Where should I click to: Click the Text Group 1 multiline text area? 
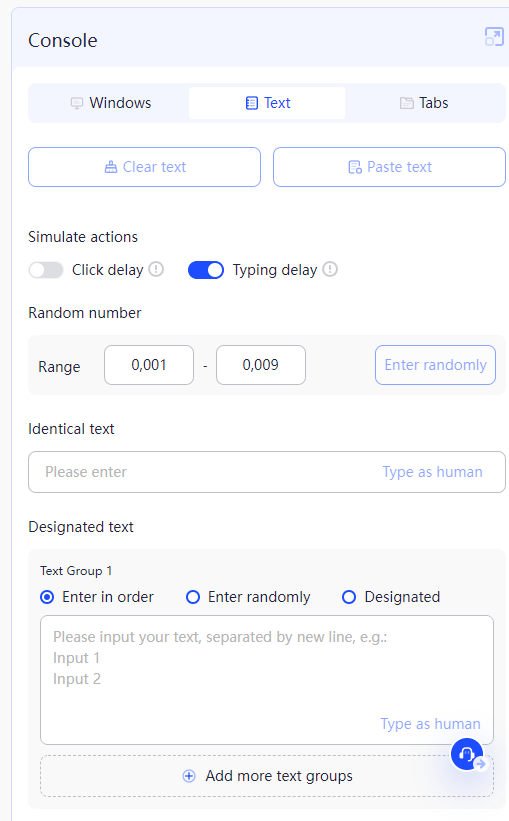(267, 680)
